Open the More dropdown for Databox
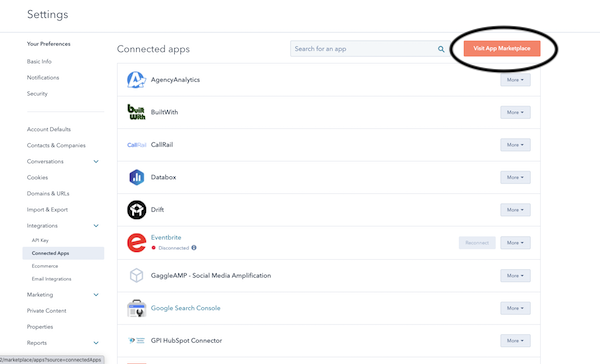The width and height of the screenshot is (600, 364). tap(515, 177)
